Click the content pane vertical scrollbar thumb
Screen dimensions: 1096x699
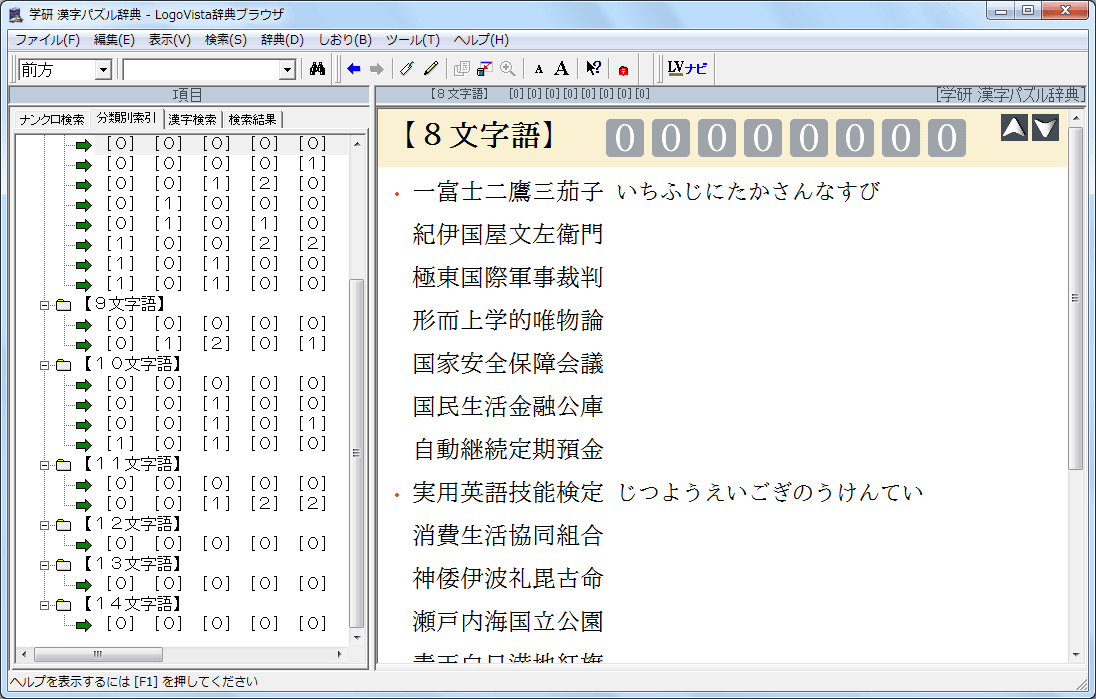pyautogui.click(x=1076, y=298)
